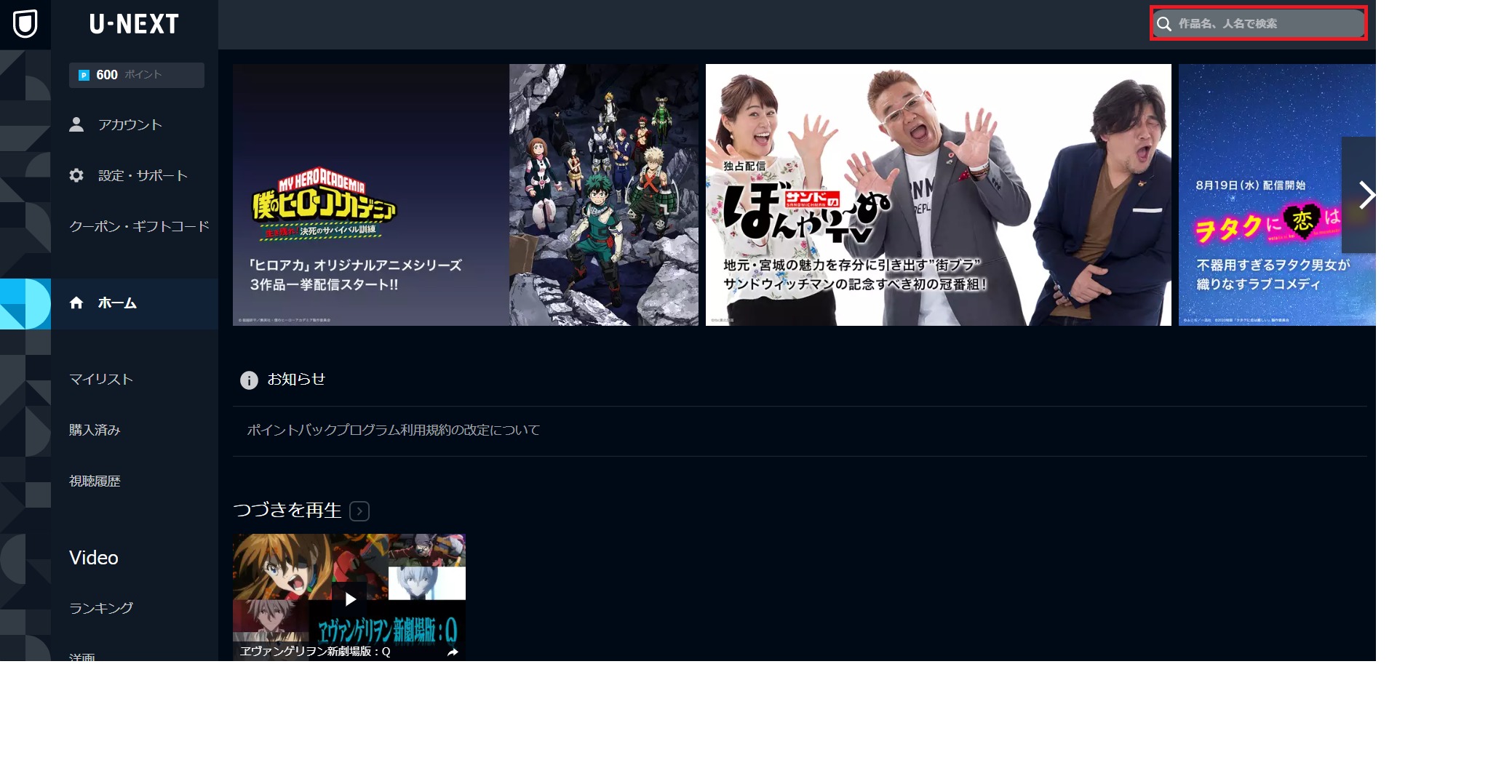This screenshot has height=784, width=1512.
Task: Open the 600 ポイント balance button
Action: click(137, 75)
